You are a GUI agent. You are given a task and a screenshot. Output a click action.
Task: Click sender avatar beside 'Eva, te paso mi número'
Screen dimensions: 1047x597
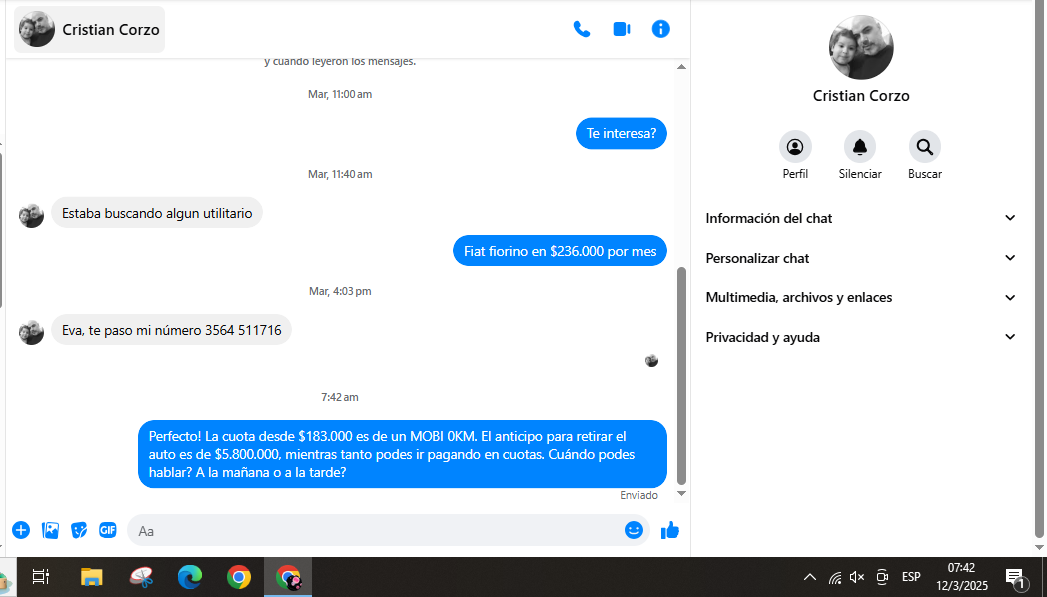31,332
